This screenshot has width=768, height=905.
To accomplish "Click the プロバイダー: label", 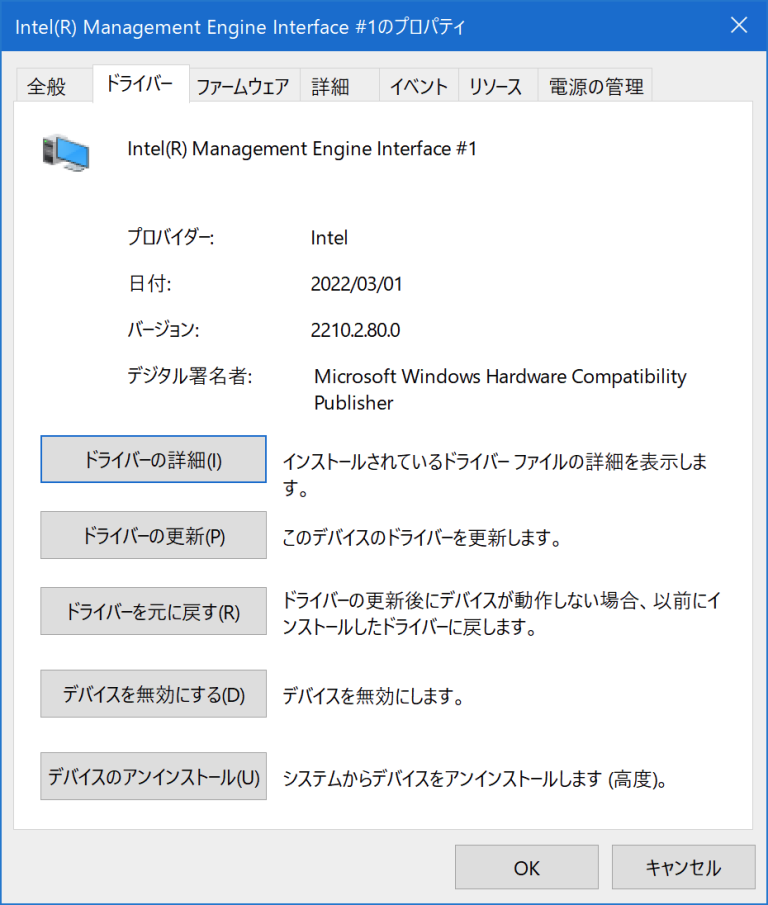I will tap(171, 237).
